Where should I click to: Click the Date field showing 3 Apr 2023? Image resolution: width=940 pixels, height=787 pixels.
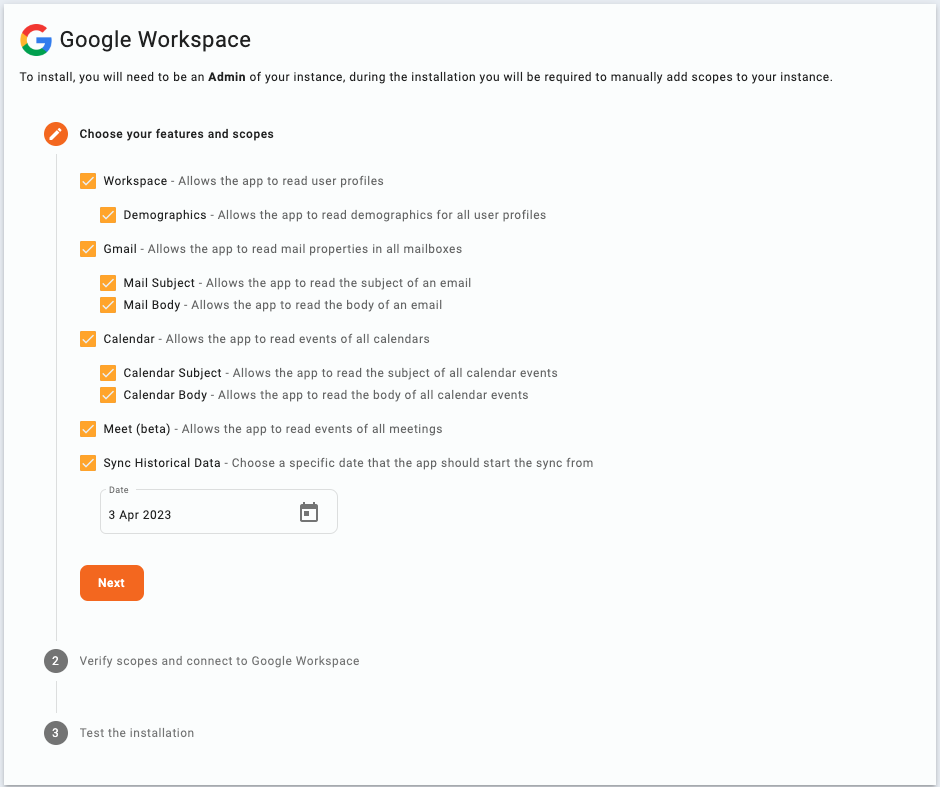[x=219, y=512]
